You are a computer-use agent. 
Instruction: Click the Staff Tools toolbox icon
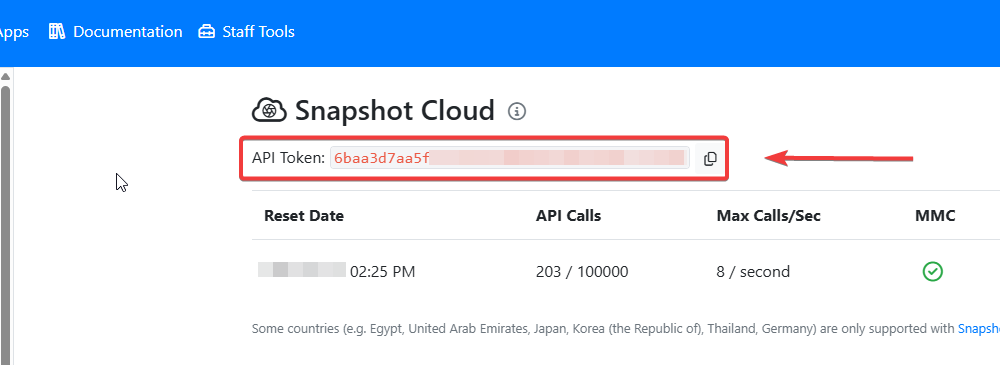pos(207,31)
